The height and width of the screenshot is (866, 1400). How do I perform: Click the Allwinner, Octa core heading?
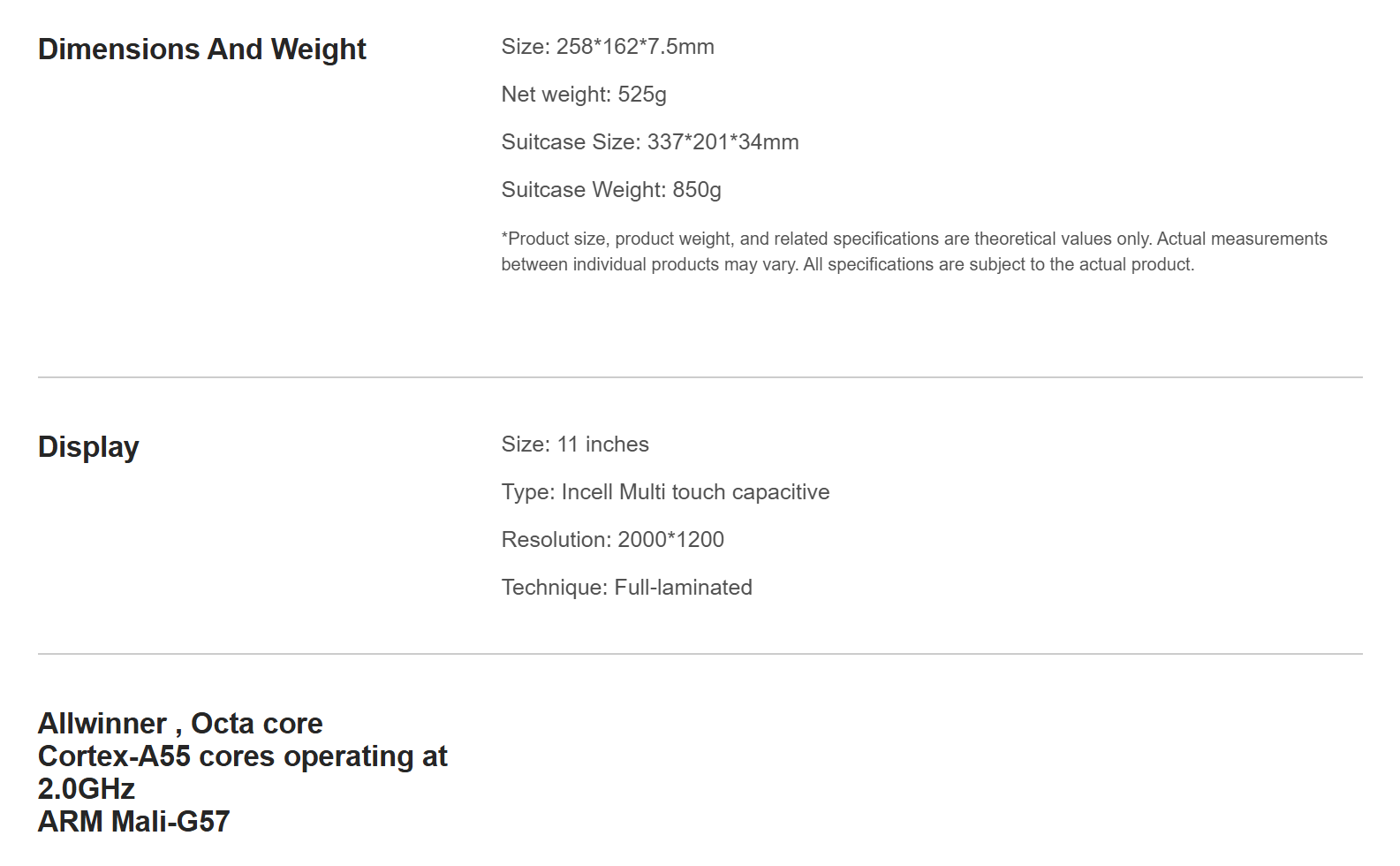(180, 724)
